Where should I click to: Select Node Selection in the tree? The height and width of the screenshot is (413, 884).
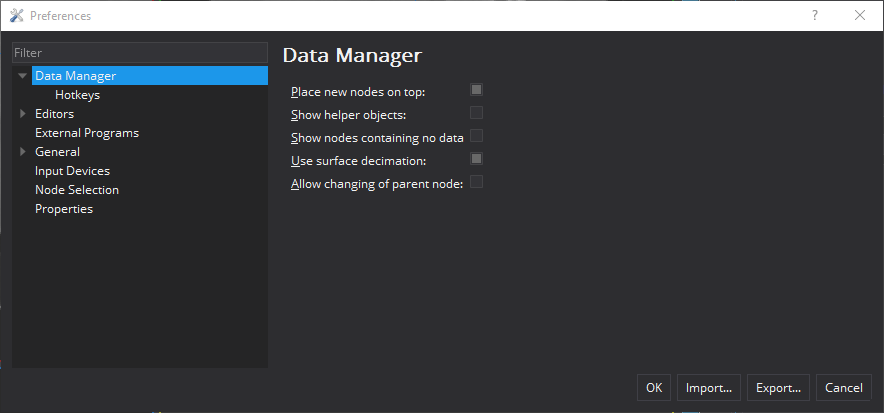77,190
